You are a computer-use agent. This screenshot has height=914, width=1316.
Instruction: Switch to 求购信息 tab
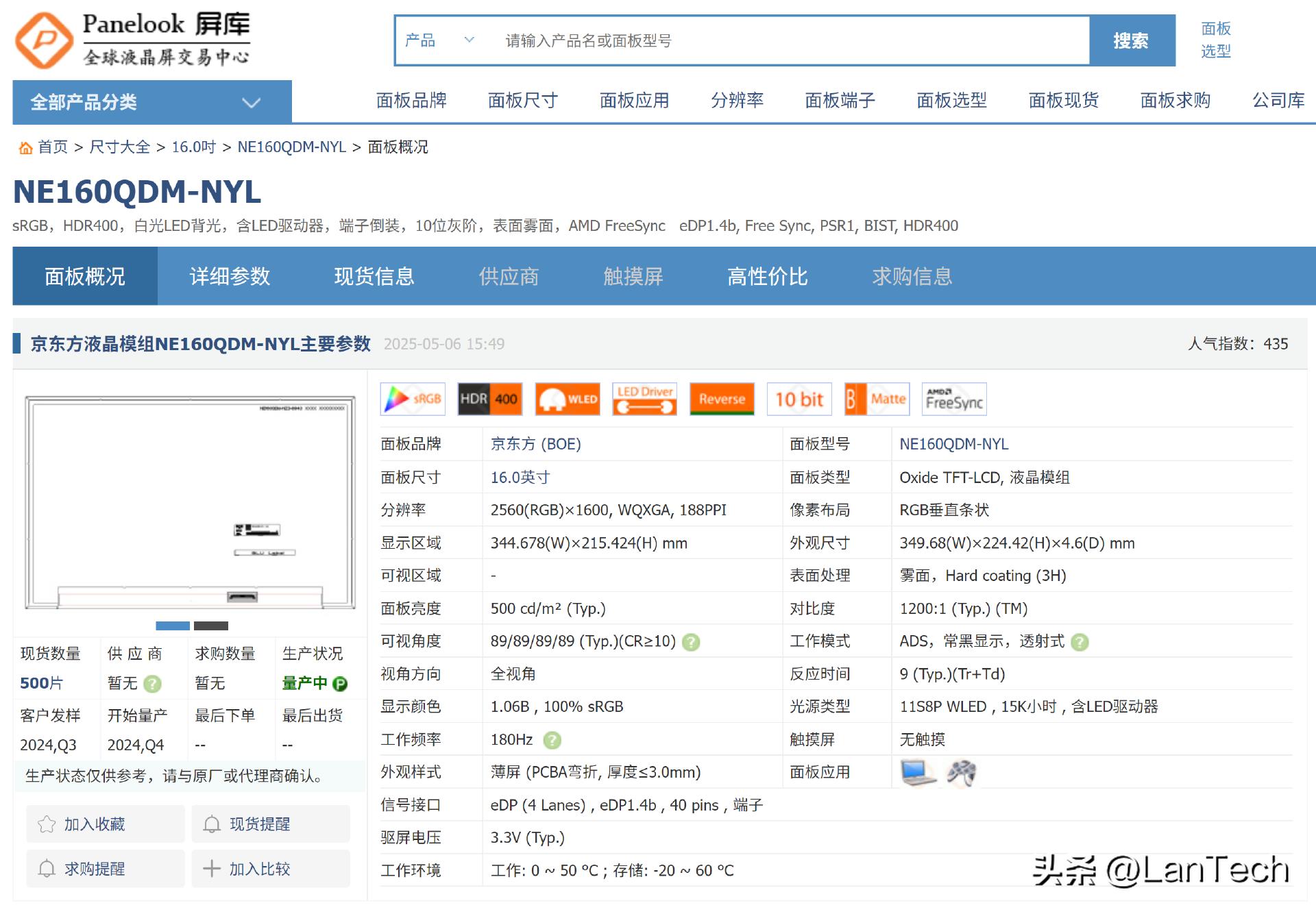[x=912, y=276]
